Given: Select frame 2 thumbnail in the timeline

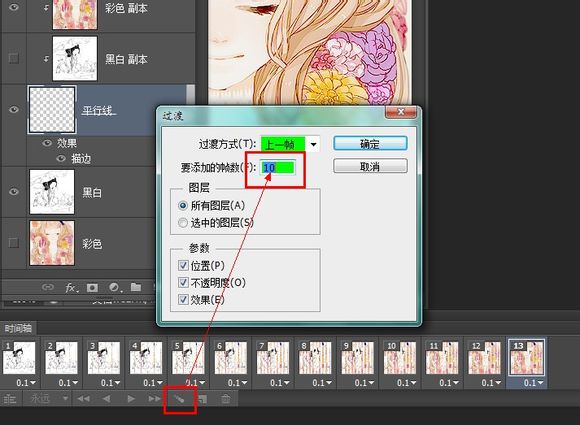Looking at the screenshot, I should (61, 358).
